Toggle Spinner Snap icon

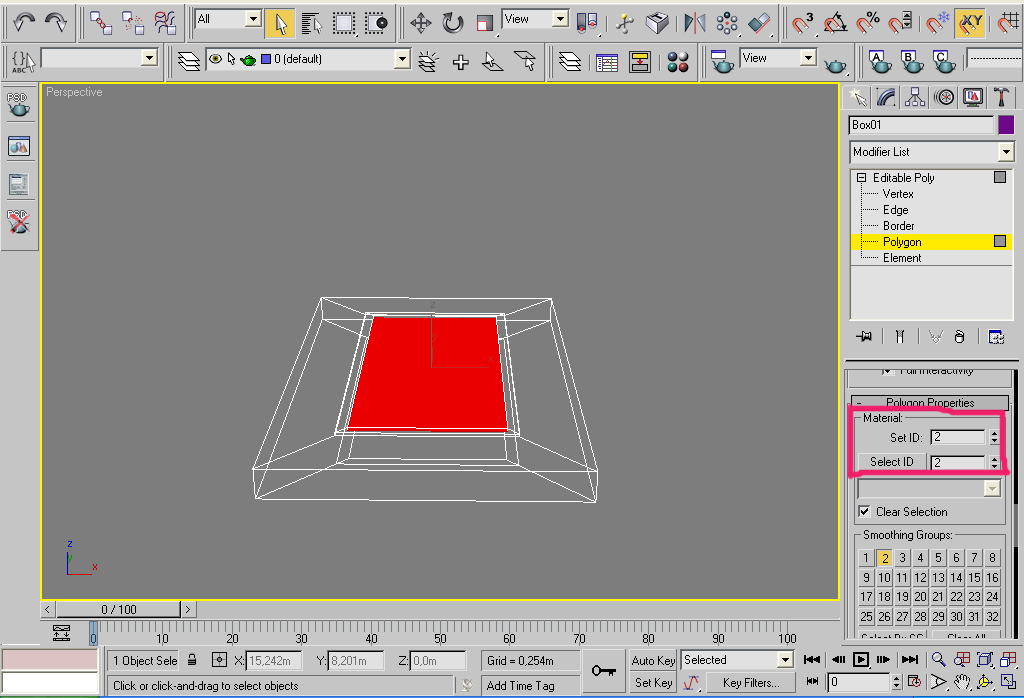[900, 24]
